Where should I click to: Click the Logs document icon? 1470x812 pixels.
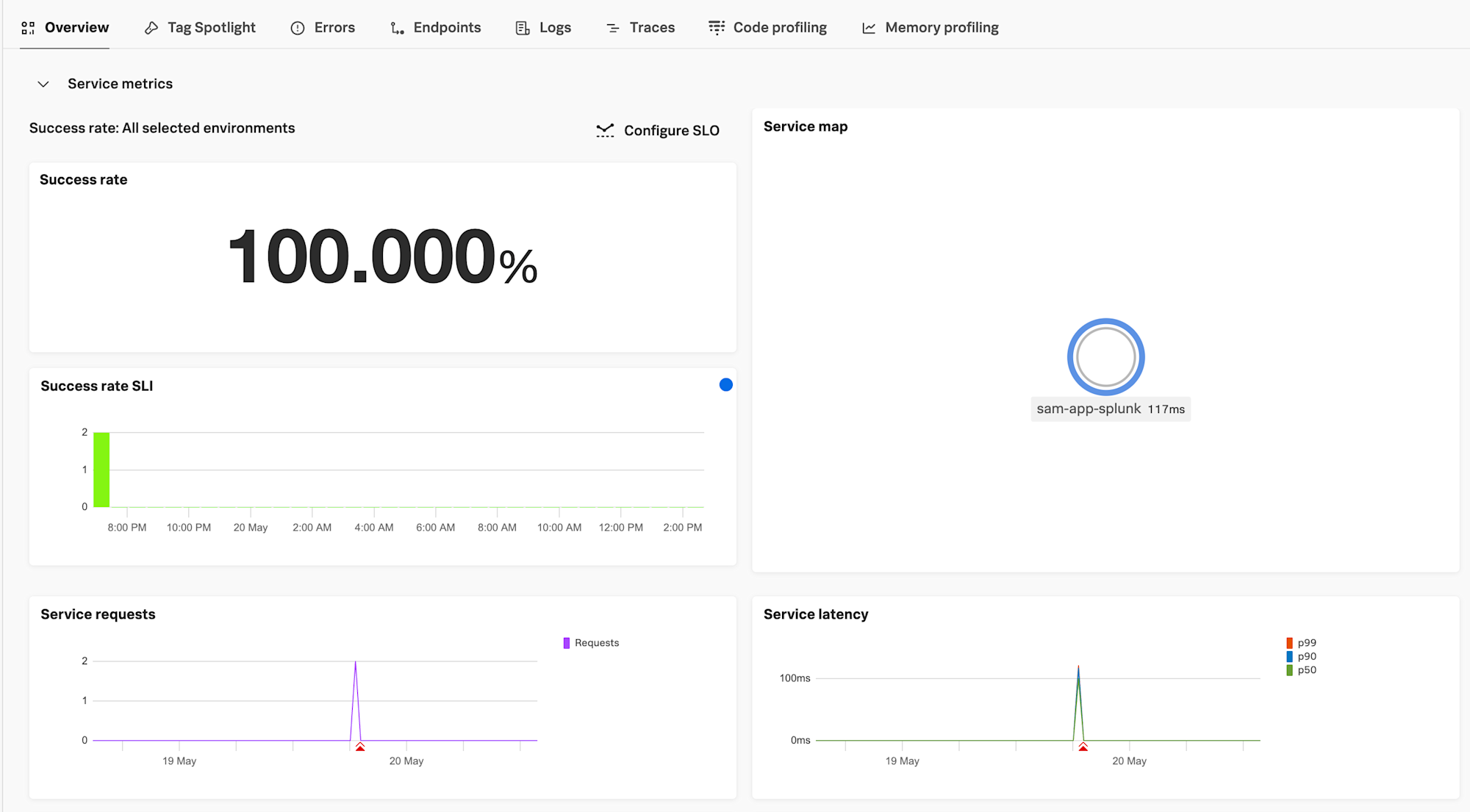tap(523, 28)
